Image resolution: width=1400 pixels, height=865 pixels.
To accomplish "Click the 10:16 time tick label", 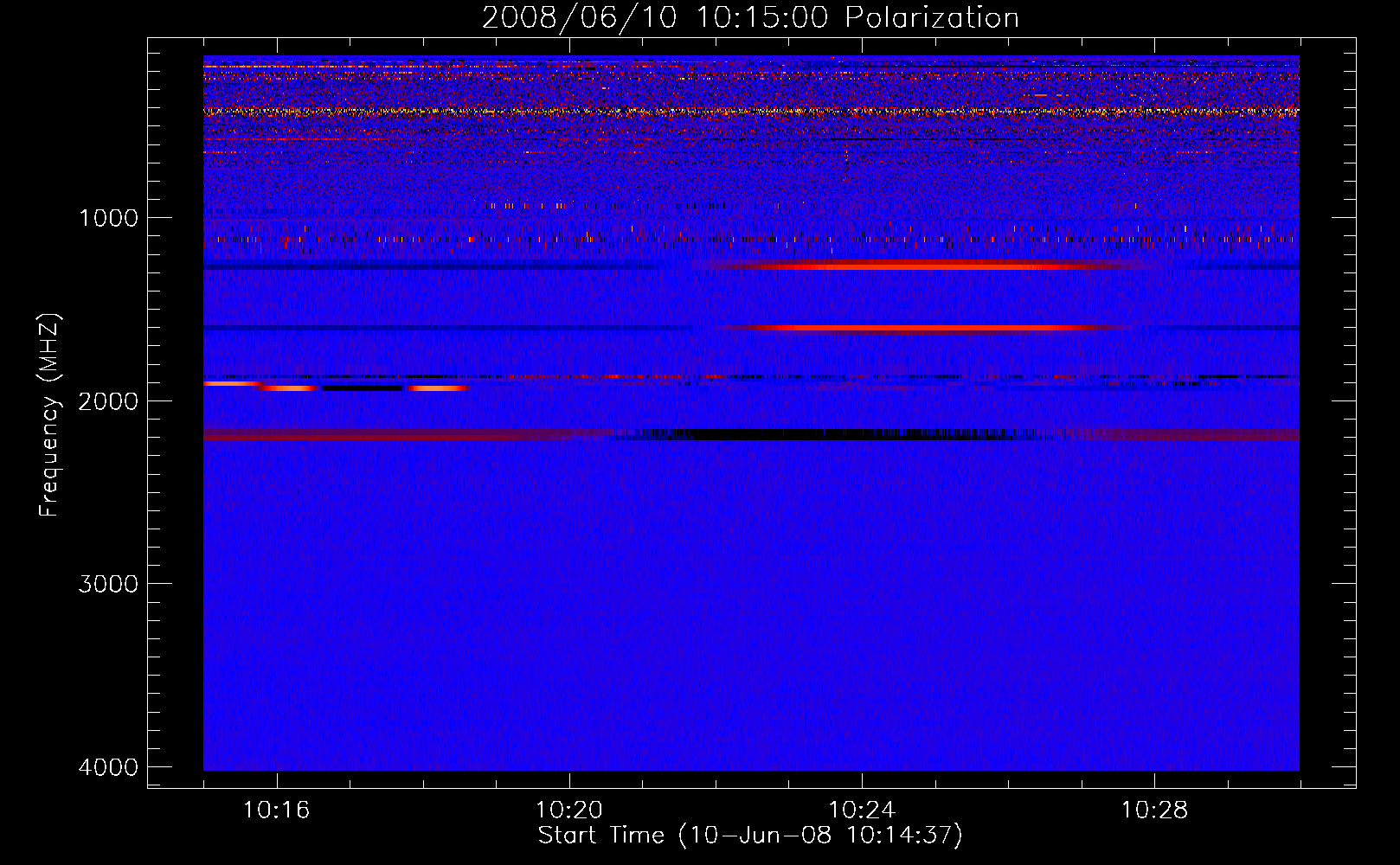I will pos(276,811).
